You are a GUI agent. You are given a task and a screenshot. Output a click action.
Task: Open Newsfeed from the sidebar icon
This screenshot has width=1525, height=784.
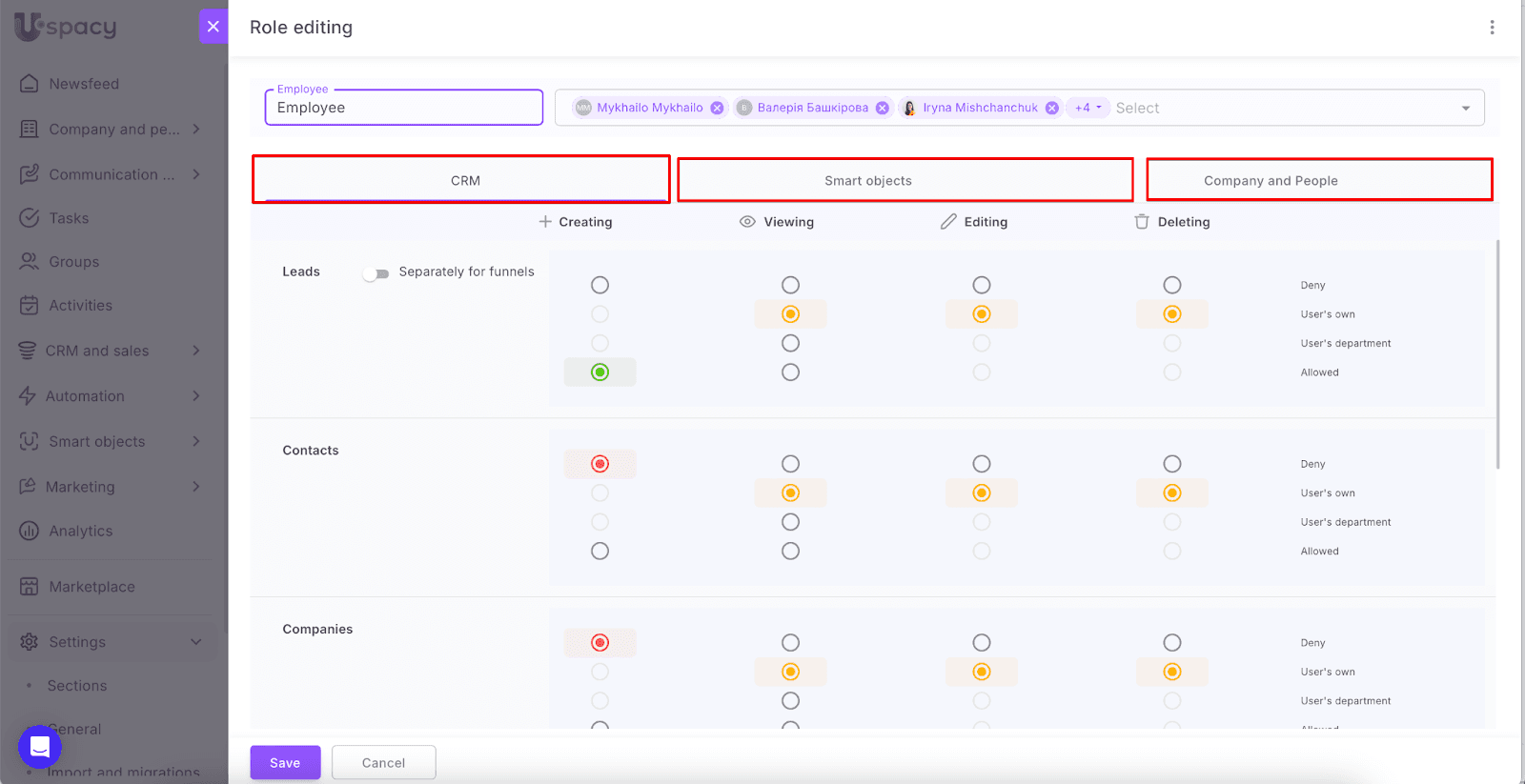[x=30, y=84]
